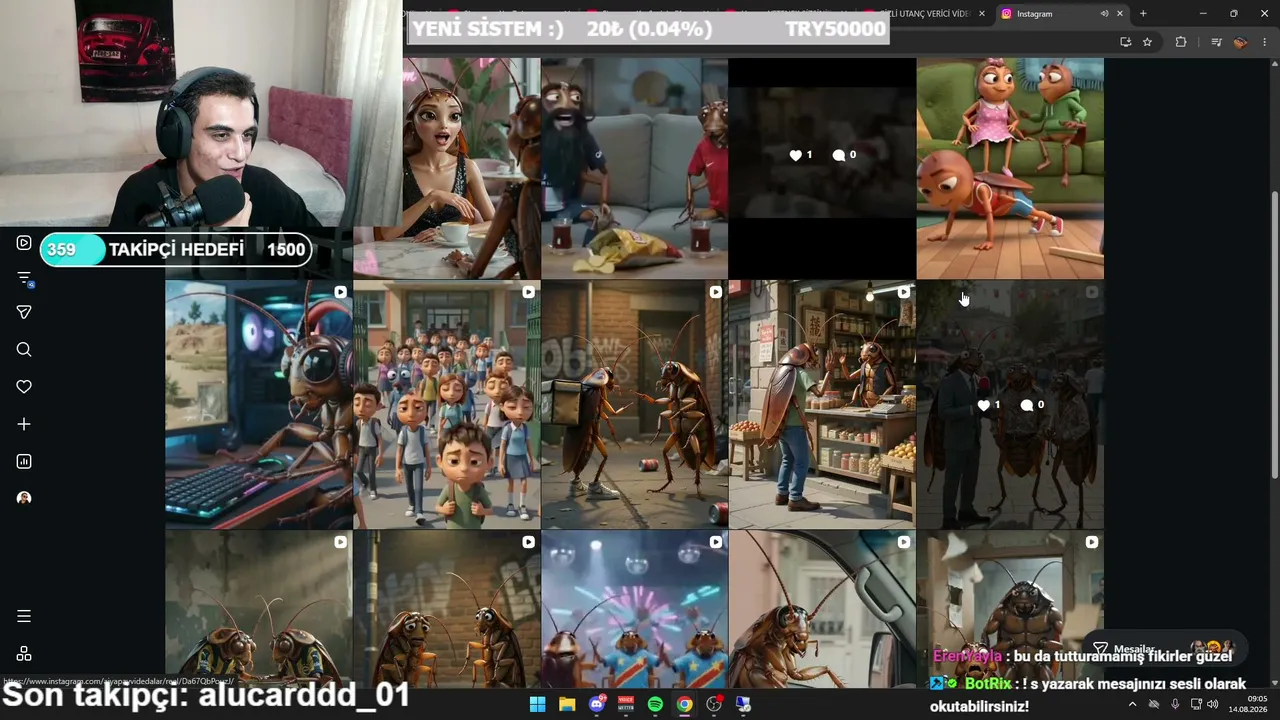Open the Mesajlar messages popup
The height and width of the screenshot is (720, 1280).
(x=1164, y=649)
